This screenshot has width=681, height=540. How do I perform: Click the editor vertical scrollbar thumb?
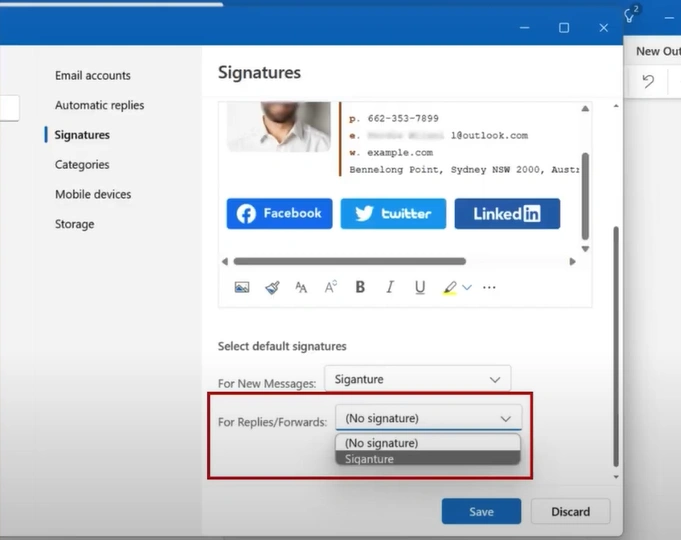[585, 196]
